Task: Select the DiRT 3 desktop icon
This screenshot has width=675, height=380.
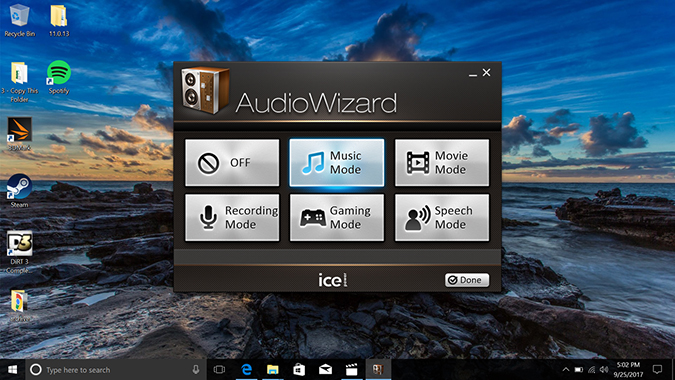Action: point(19,253)
